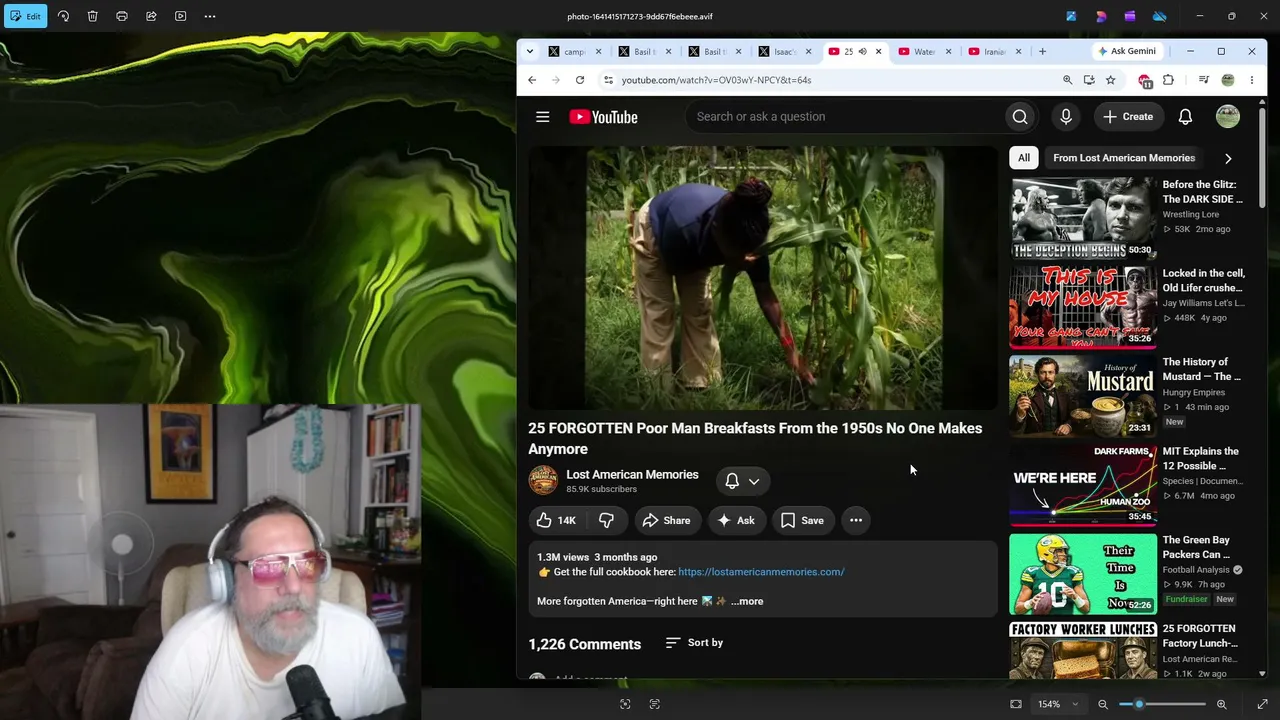Reload the YouTube page

pyautogui.click(x=579, y=80)
